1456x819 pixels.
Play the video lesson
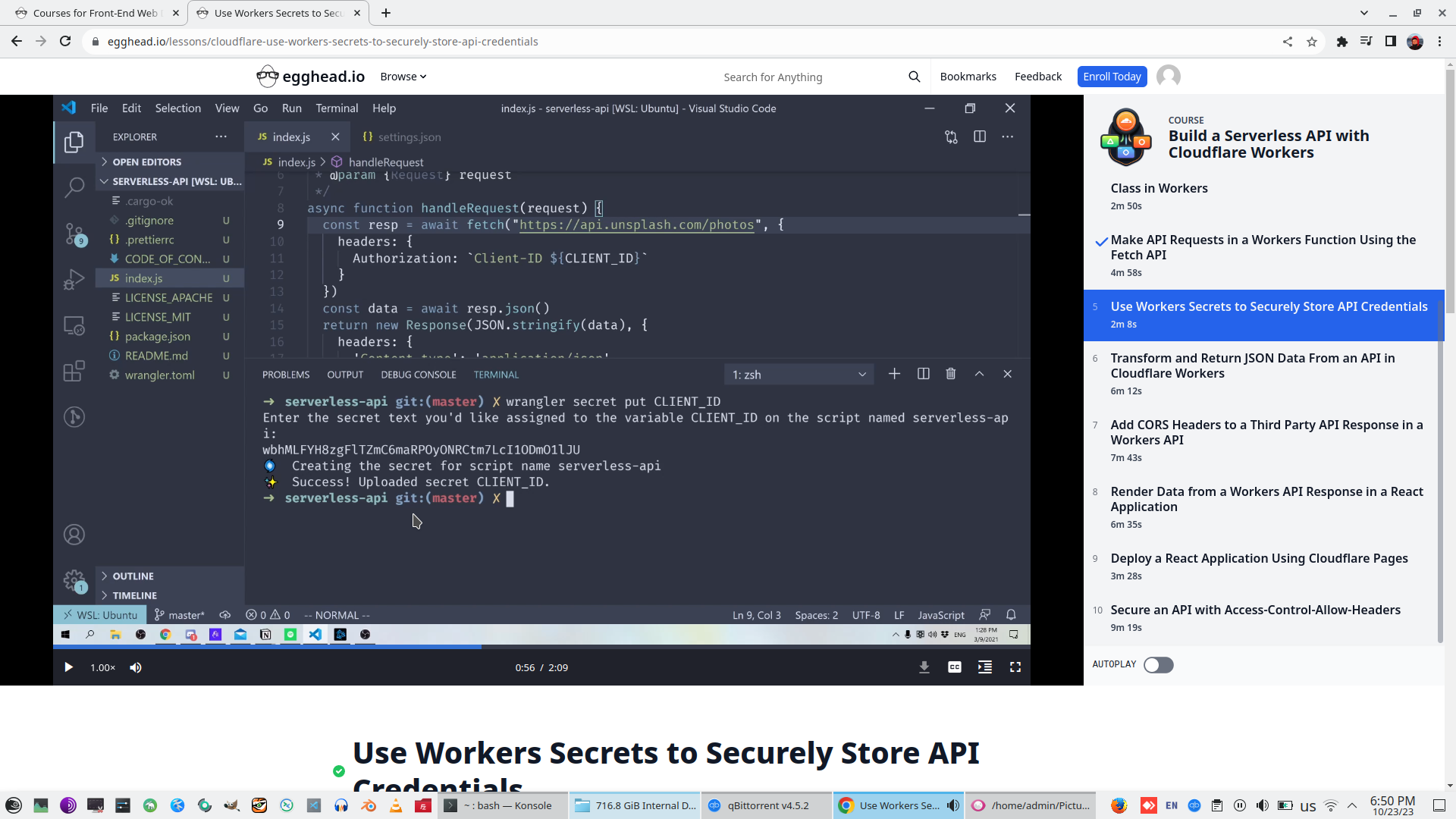pos(68,667)
